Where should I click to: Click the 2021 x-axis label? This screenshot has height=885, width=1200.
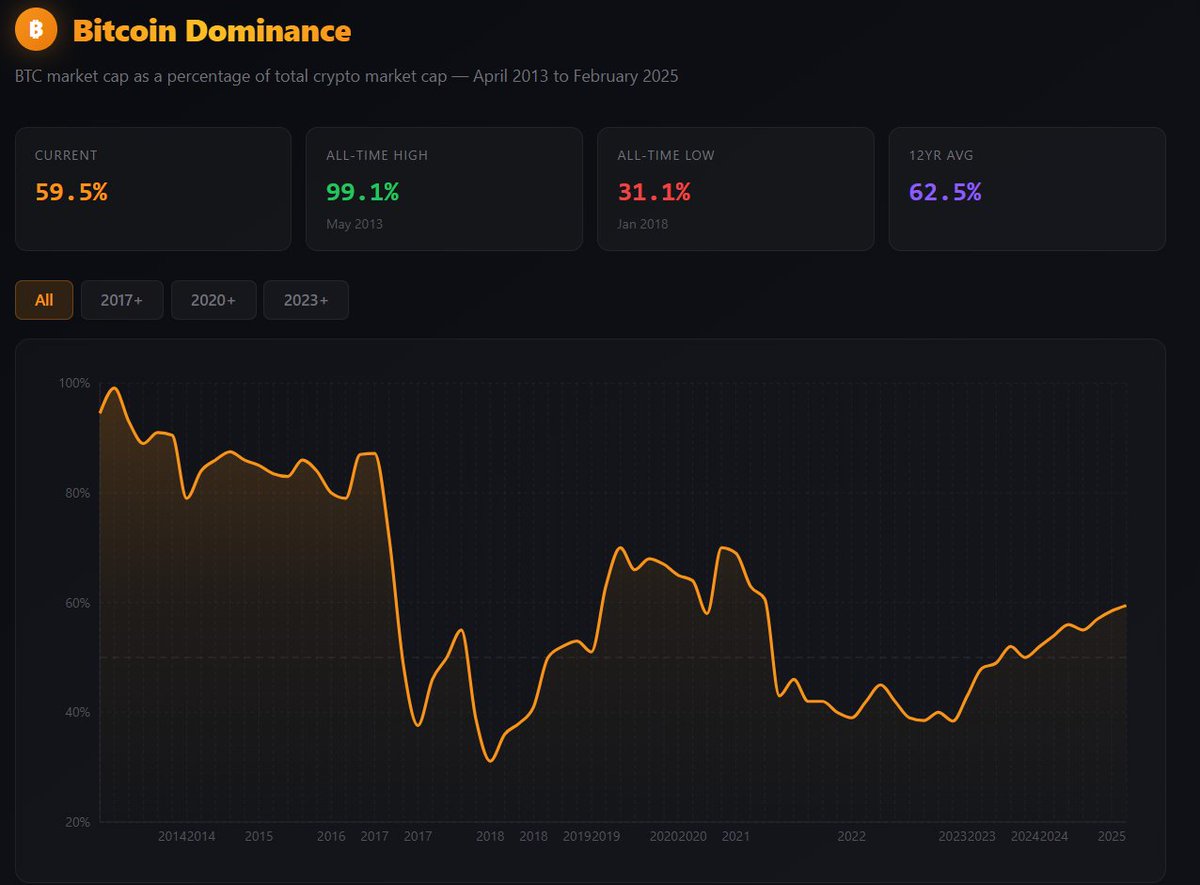(x=736, y=836)
